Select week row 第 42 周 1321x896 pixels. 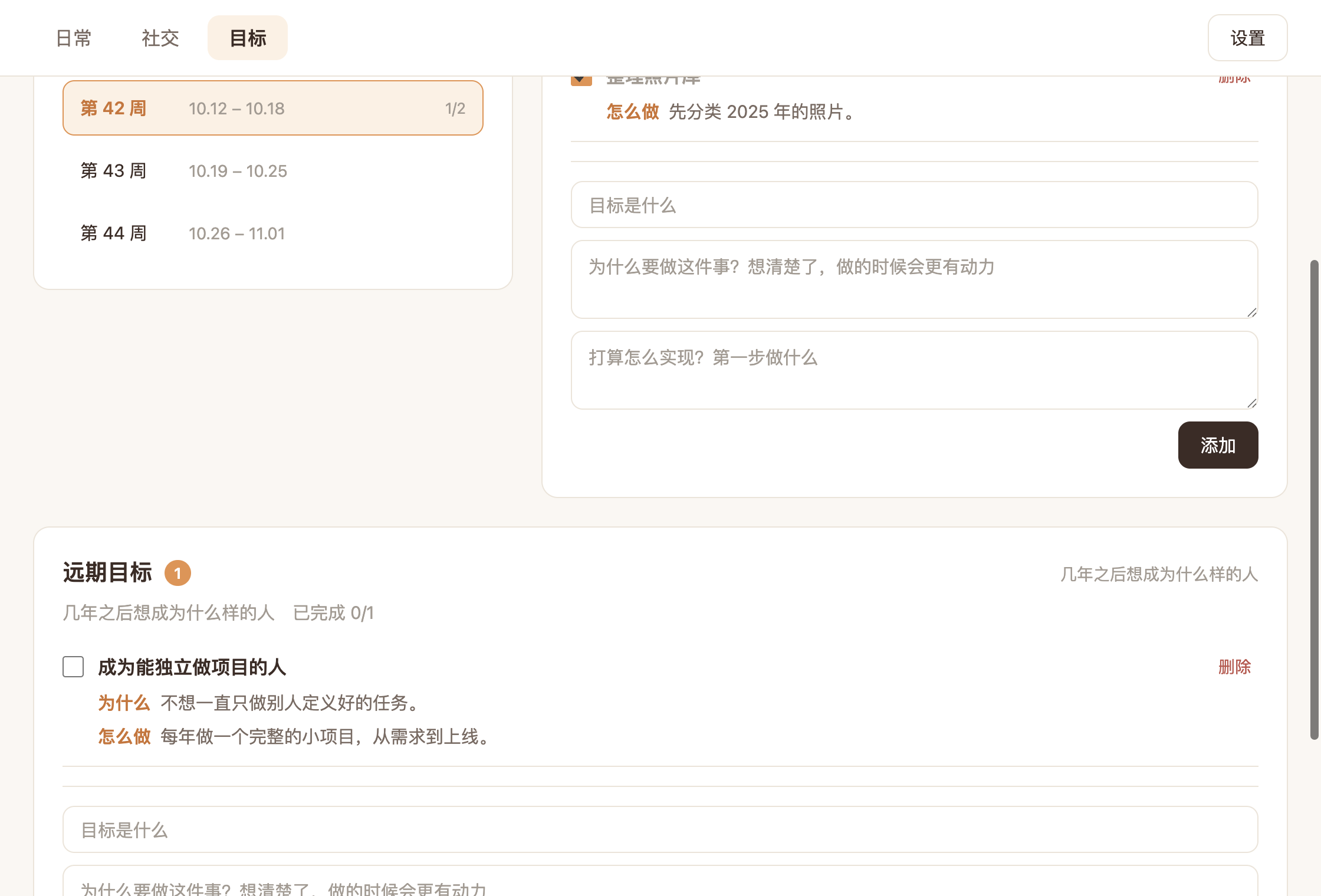(273, 108)
